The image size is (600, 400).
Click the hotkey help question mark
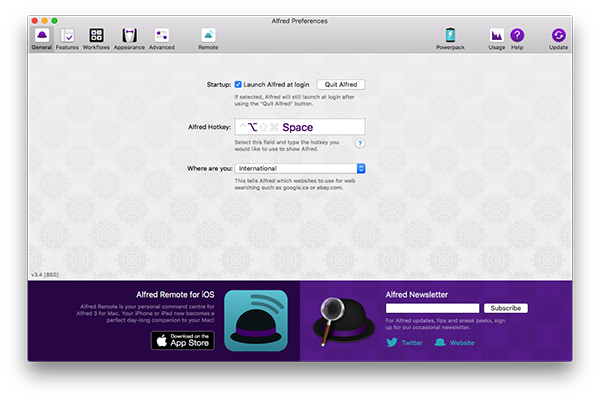tap(360, 144)
